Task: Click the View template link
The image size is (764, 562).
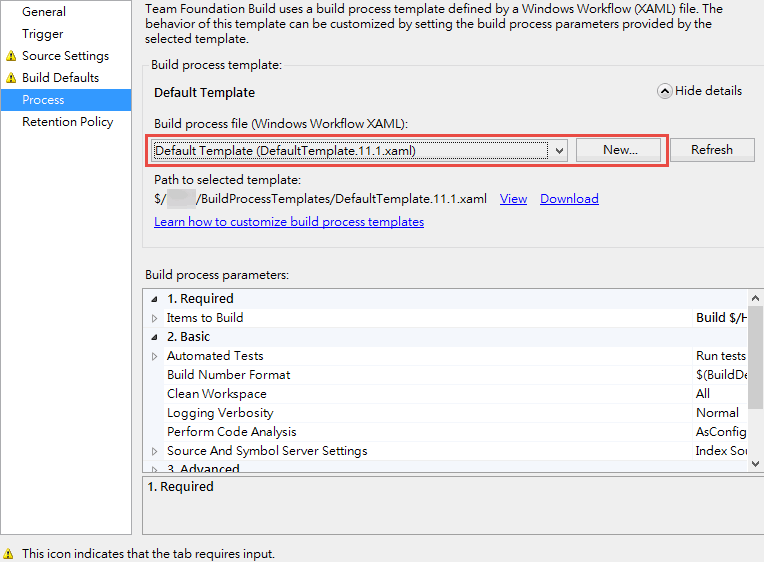Action: (x=513, y=199)
